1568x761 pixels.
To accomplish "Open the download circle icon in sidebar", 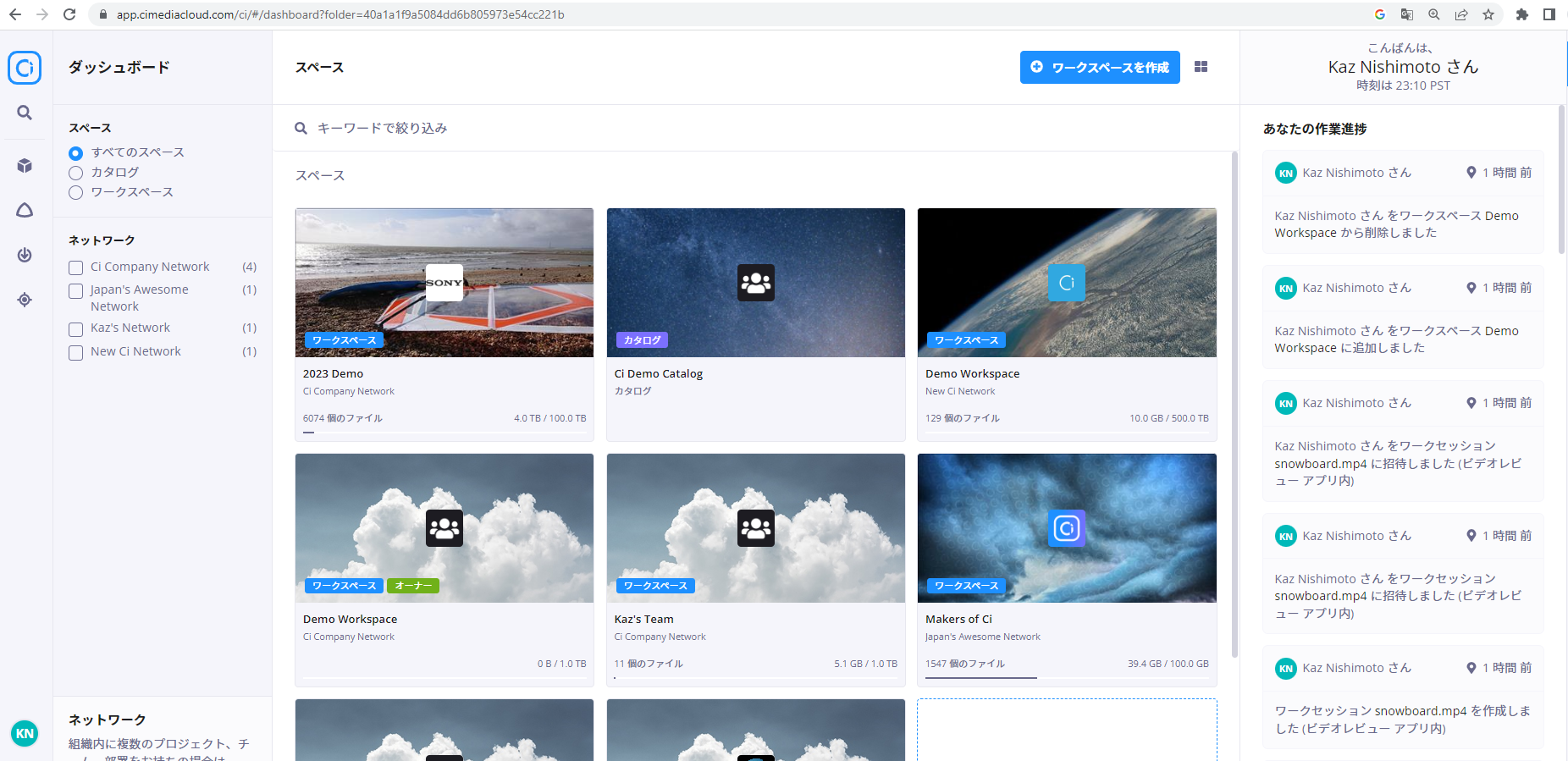I will coord(25,255).
